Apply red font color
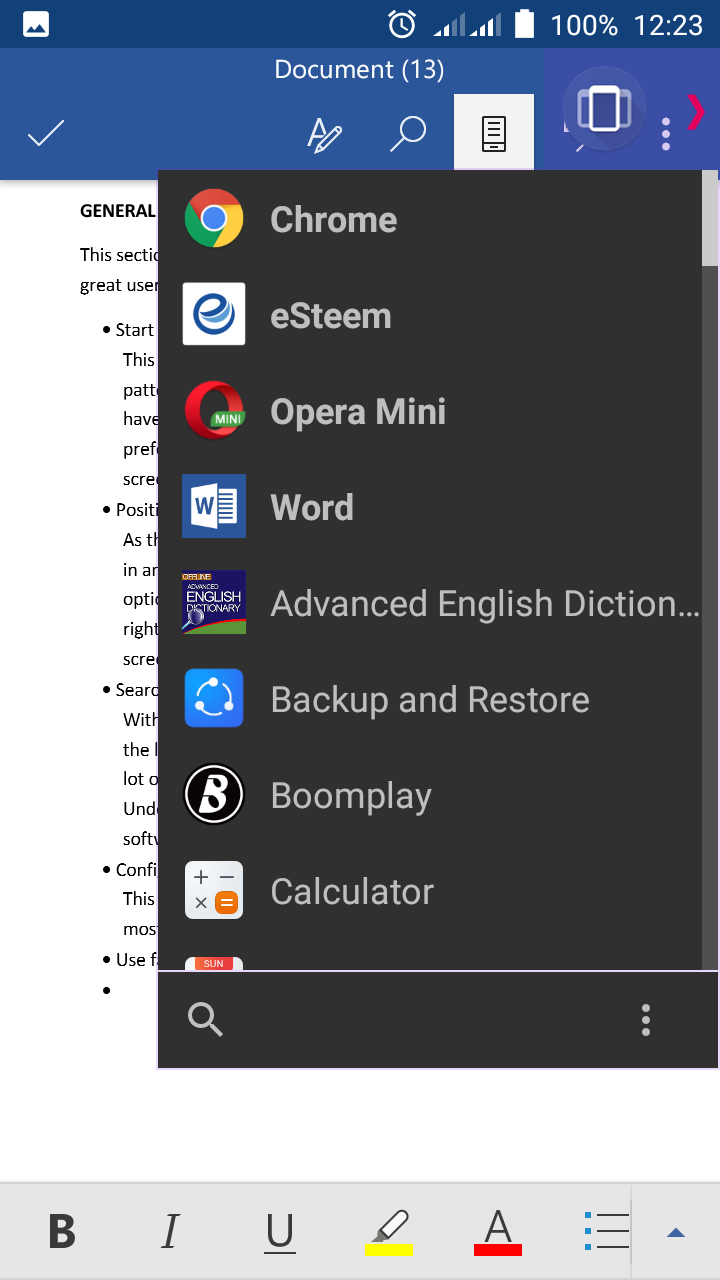The height and width of the screenshot is (1280, 720). click(498, 1232)
